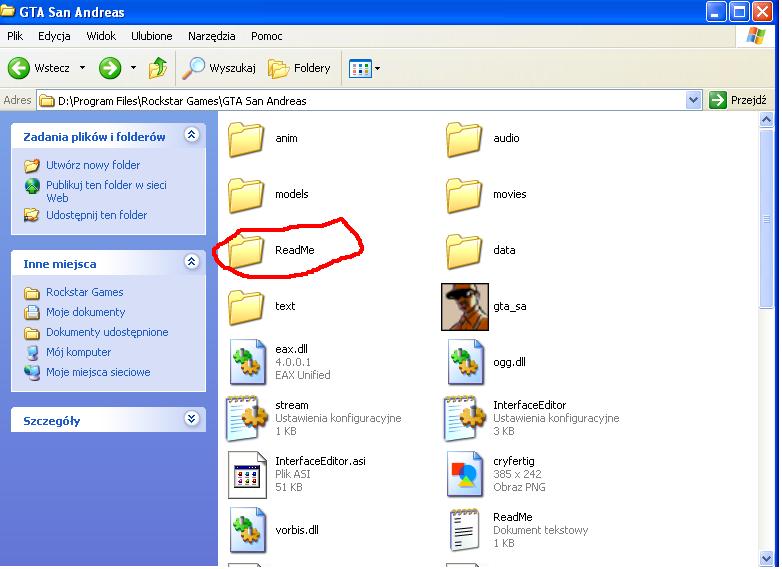782x569 pixels.
Task: Select the text folder icon
Action: pos(246,307)
